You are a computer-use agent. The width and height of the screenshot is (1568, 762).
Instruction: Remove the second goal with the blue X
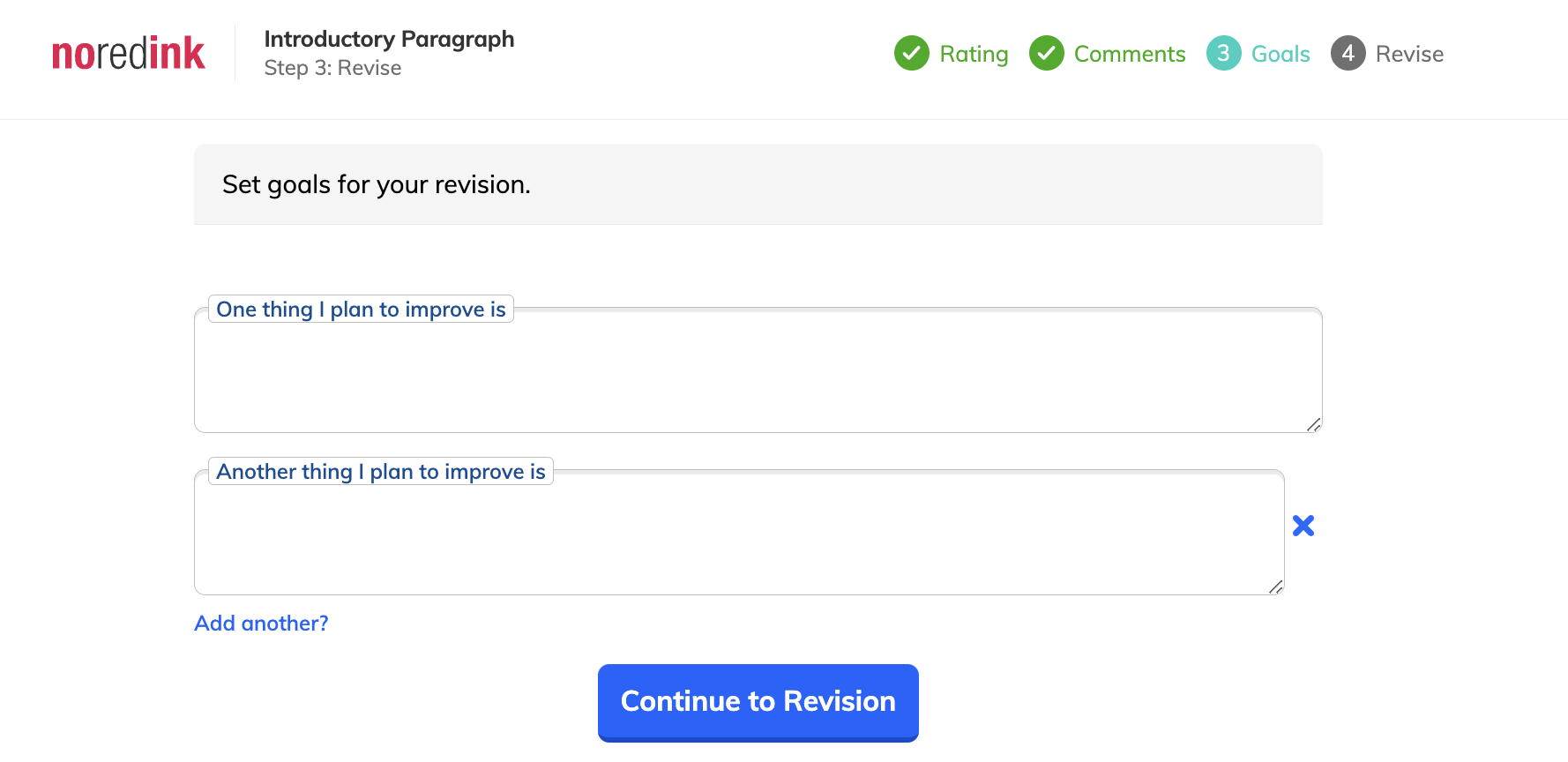[1303, 526]
